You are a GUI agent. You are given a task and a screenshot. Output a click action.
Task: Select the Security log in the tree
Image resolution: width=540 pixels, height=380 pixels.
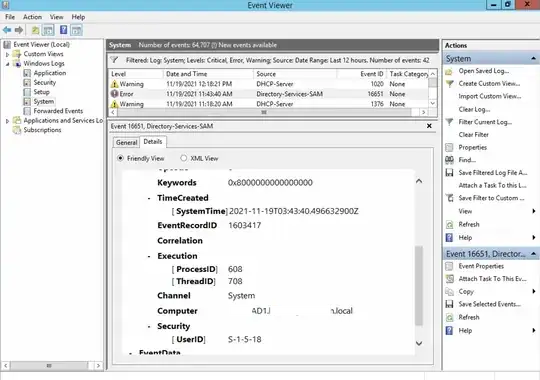click(45, 82)
